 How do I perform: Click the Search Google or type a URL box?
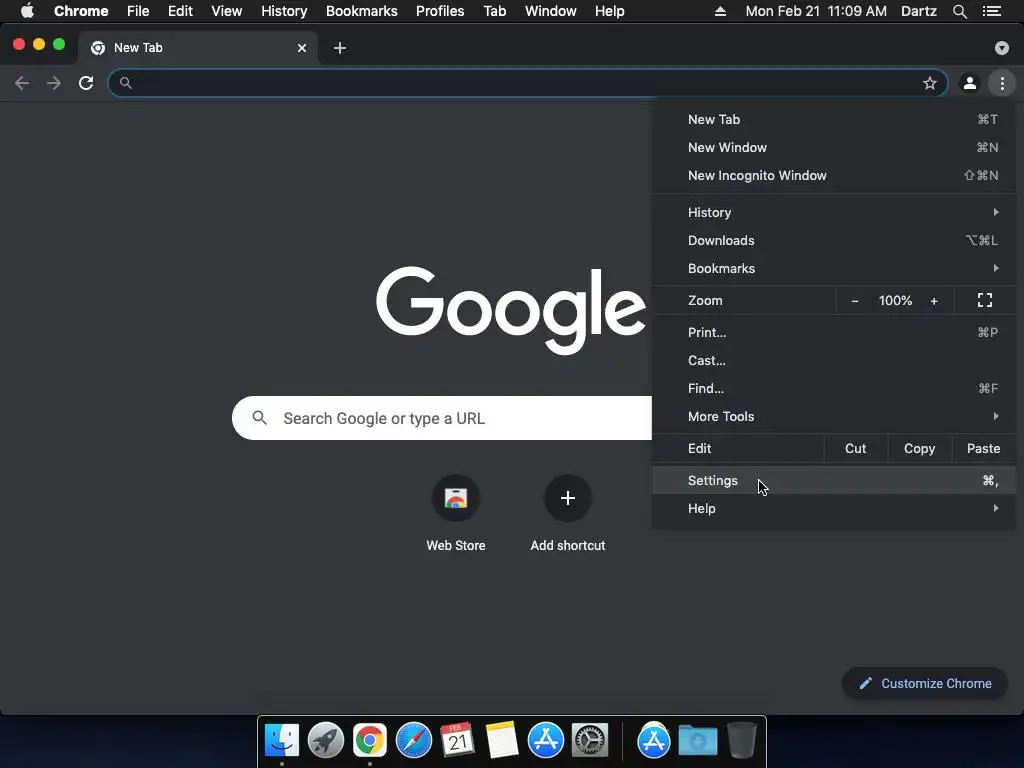tap(441, 418)
